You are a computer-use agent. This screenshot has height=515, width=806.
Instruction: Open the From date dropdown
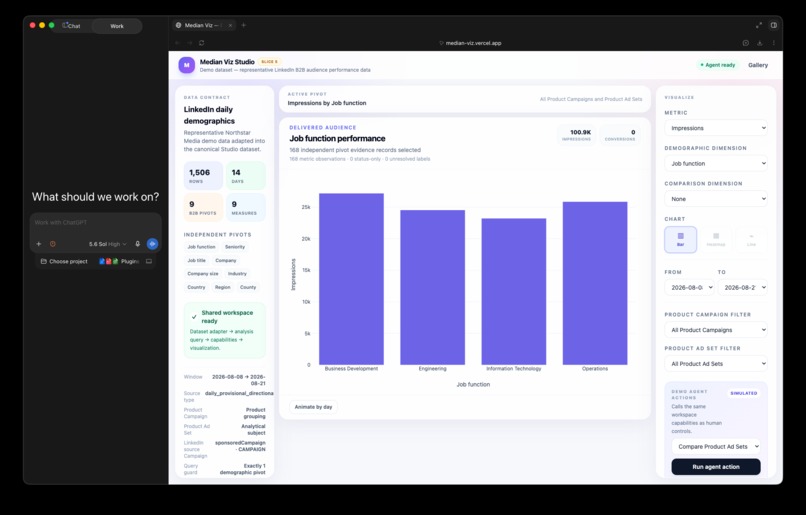(x=689, y=287)
